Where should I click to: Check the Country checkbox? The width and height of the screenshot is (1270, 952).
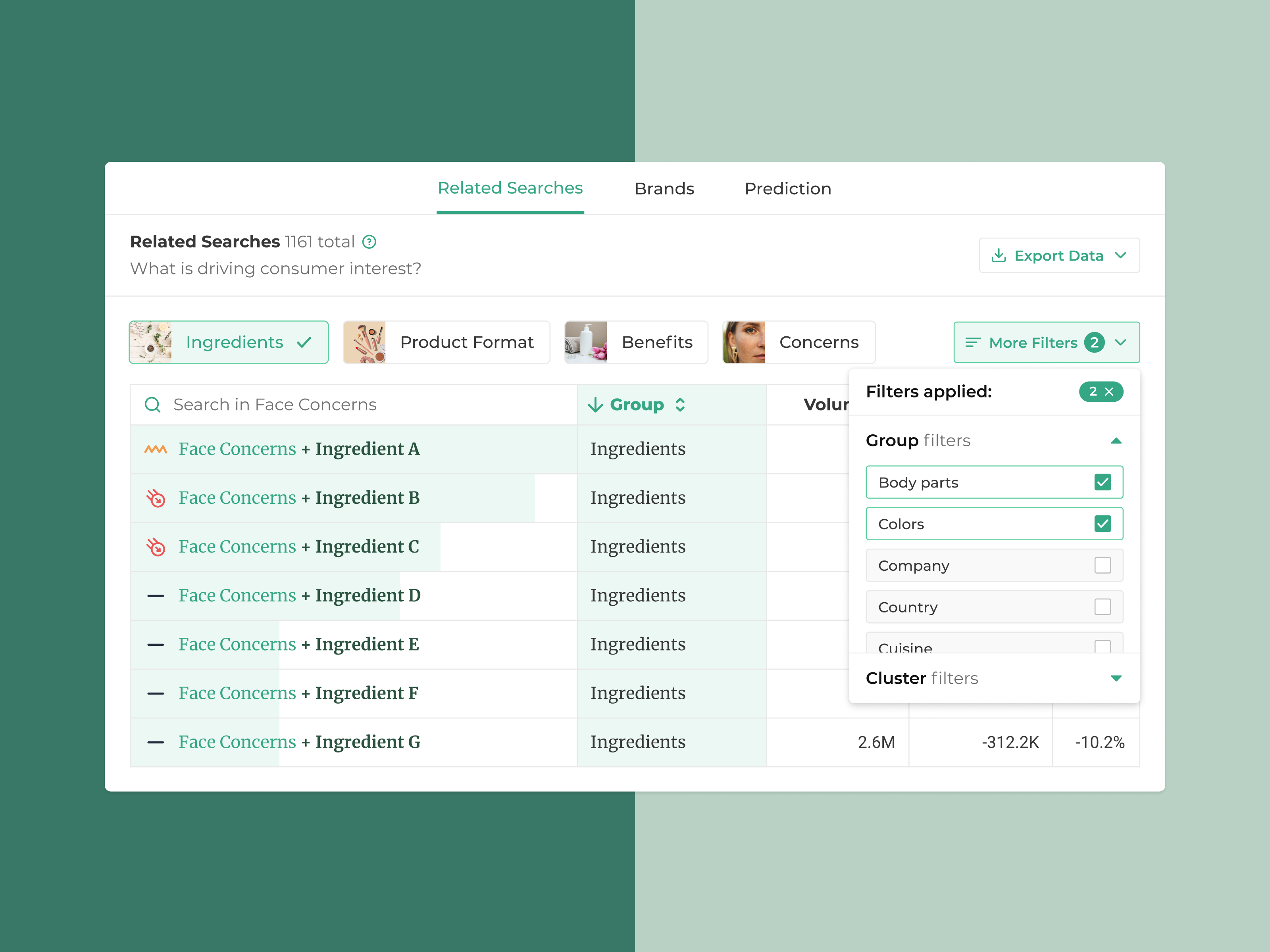[x=1103, y=607]
